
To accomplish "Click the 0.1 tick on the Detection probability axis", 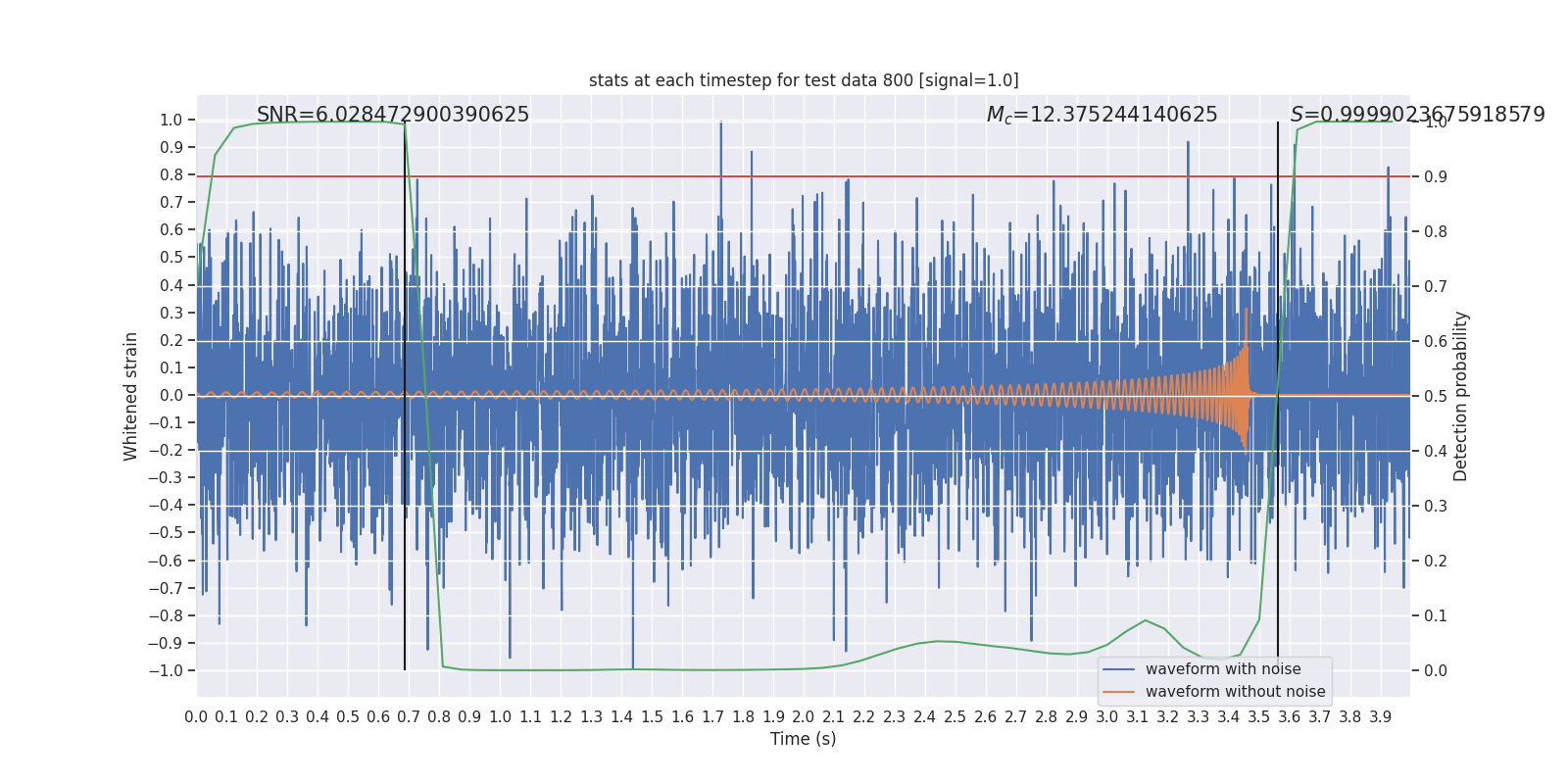I will pos(1436,616).
